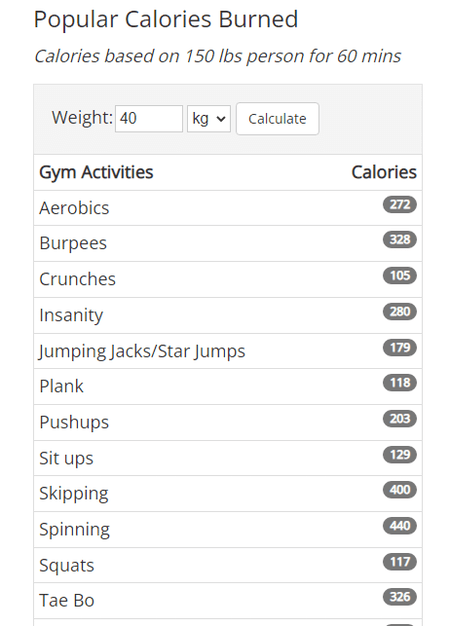Click the Gym Activities column header
The width and height of the screenshot is (450, 626).
[x=96, y=172]
